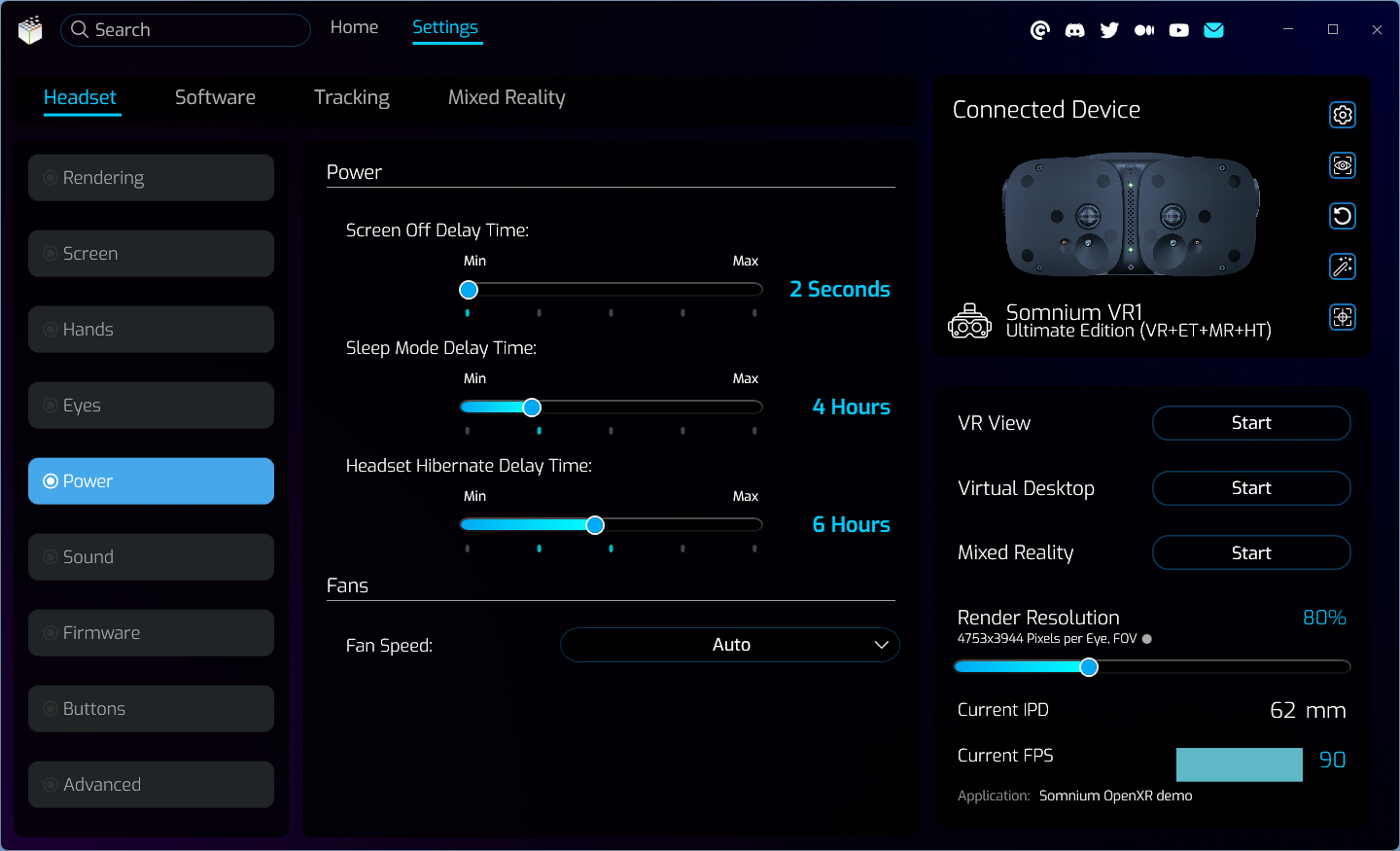Expand the Fan Speed dropdown
This screenshot has width=1400, height=851.
point(730,645)
